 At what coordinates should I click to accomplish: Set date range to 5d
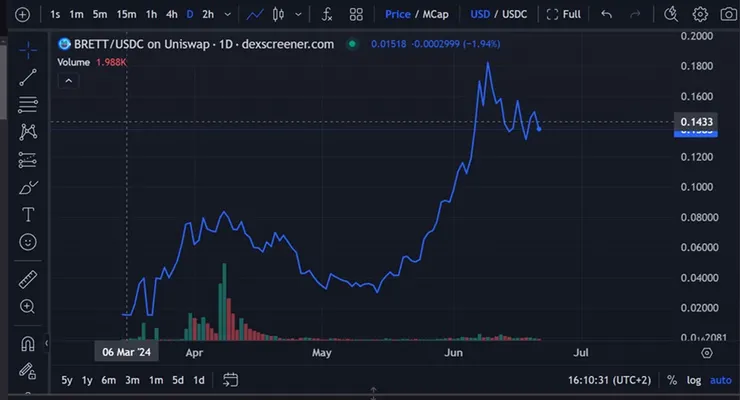178,380
